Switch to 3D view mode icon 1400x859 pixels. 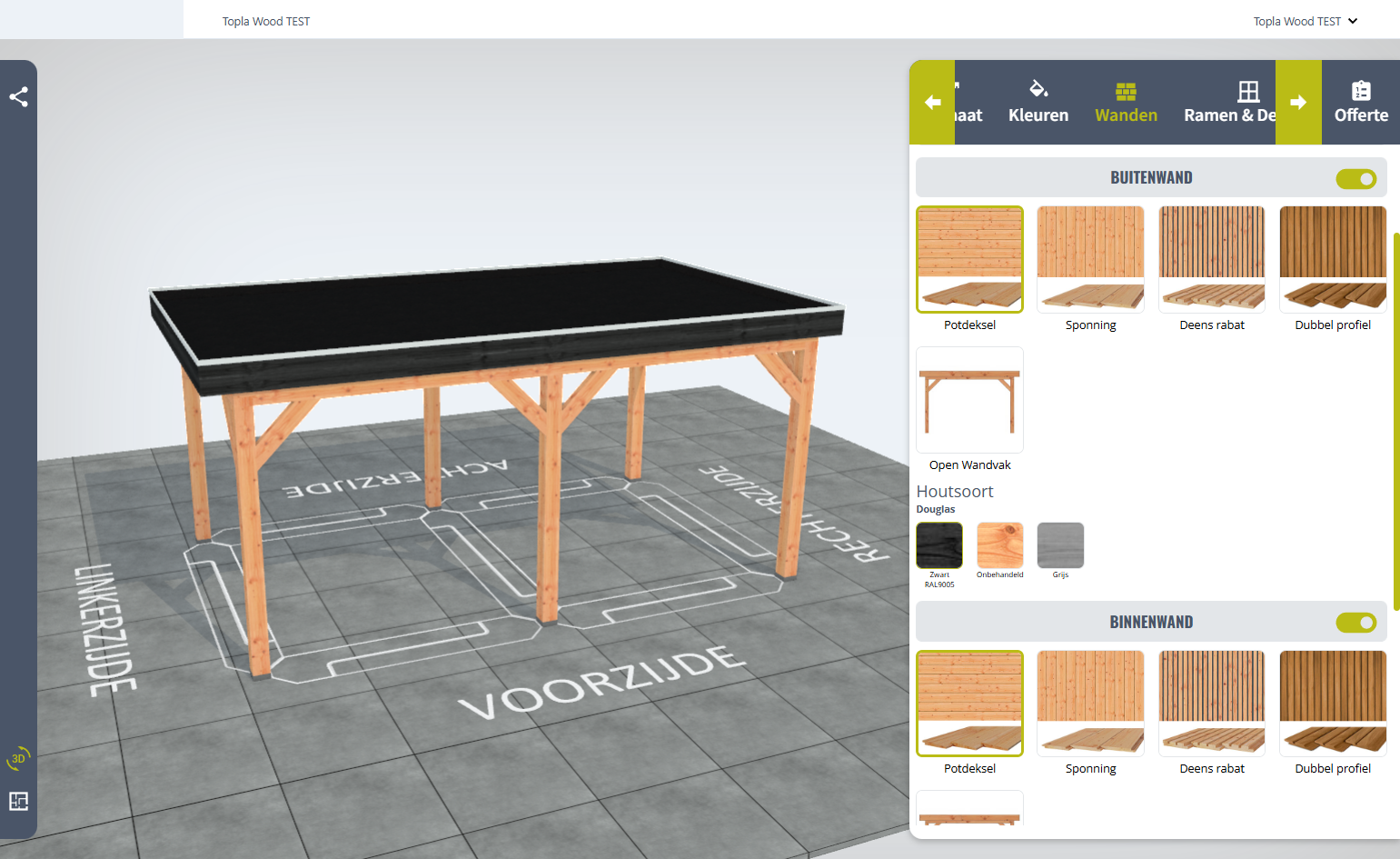click(x=18, y=758)
